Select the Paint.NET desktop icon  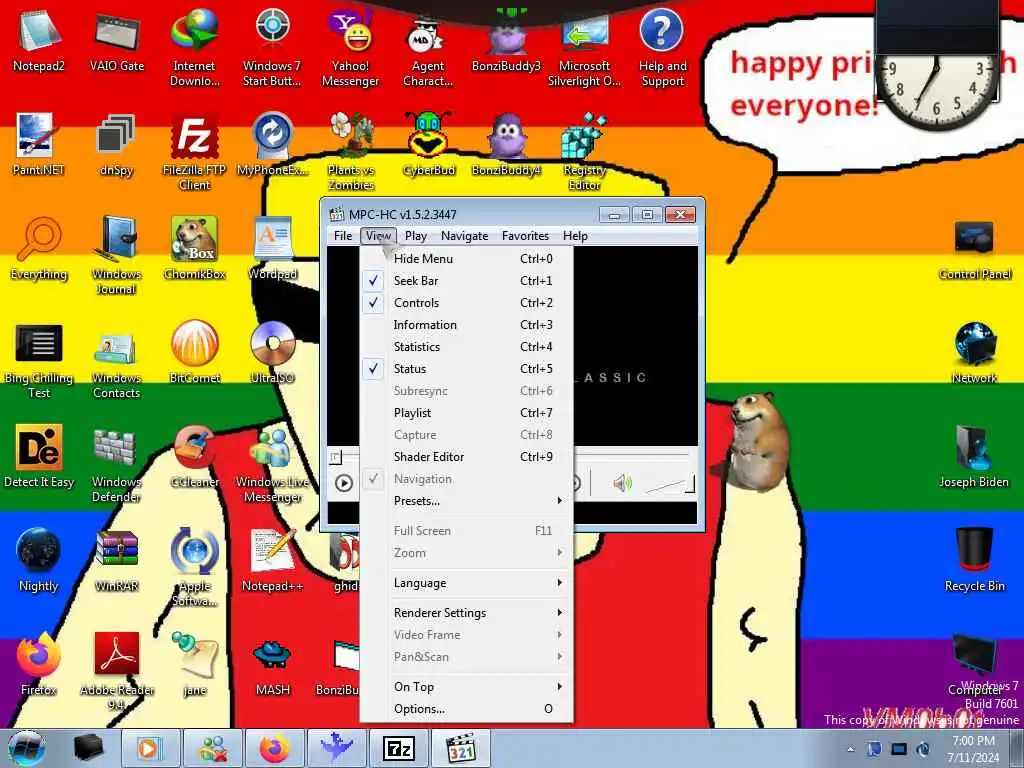click(x=39, y=145)
